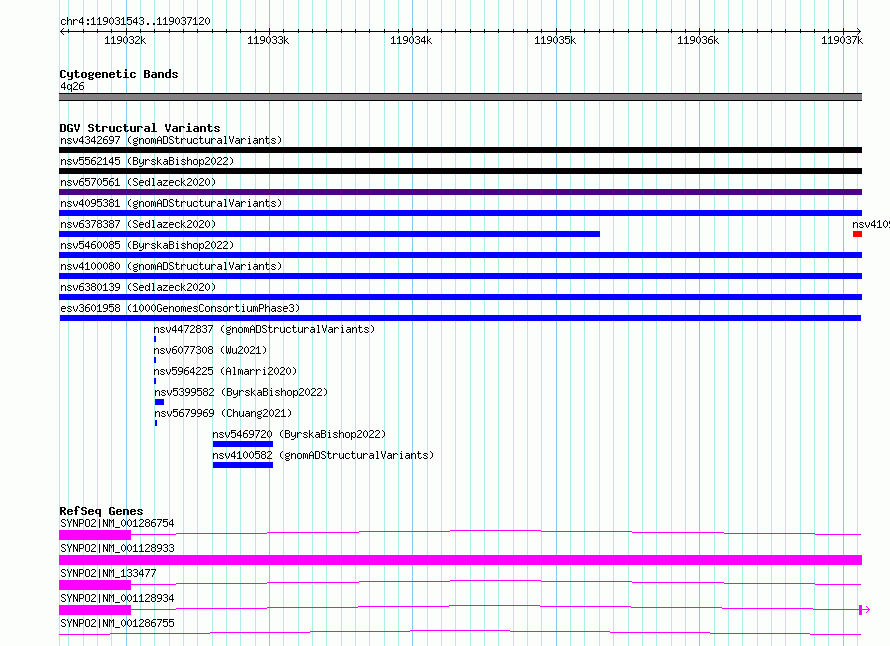Select the nsv5469720 ByrskaBishop2022 label
This screenshot has width=890, height=646.
[x=299, y=434]
